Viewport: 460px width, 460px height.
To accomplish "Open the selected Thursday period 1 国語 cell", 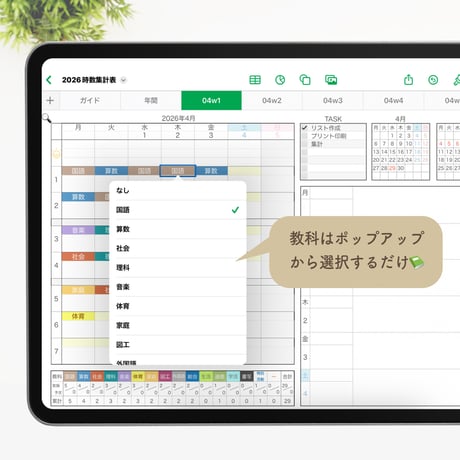I will pyautogui.click(x=178, y=171).
